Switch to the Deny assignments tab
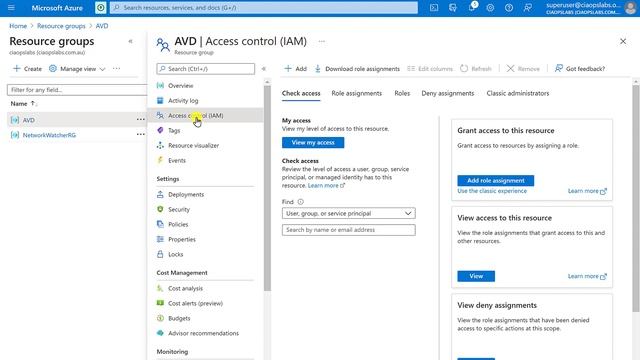This screenshot has width=640, height=360. [x=447, y=93]
